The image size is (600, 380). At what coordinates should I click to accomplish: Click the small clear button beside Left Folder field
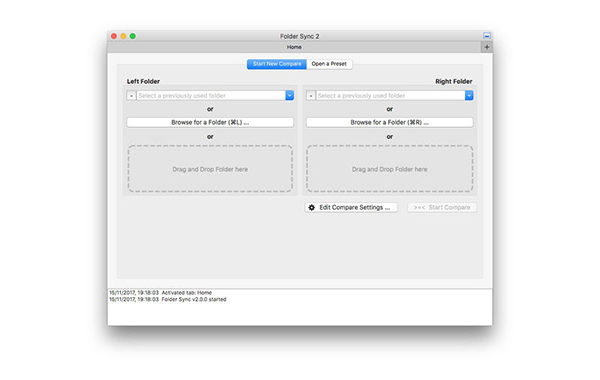[x=131, y=95]
